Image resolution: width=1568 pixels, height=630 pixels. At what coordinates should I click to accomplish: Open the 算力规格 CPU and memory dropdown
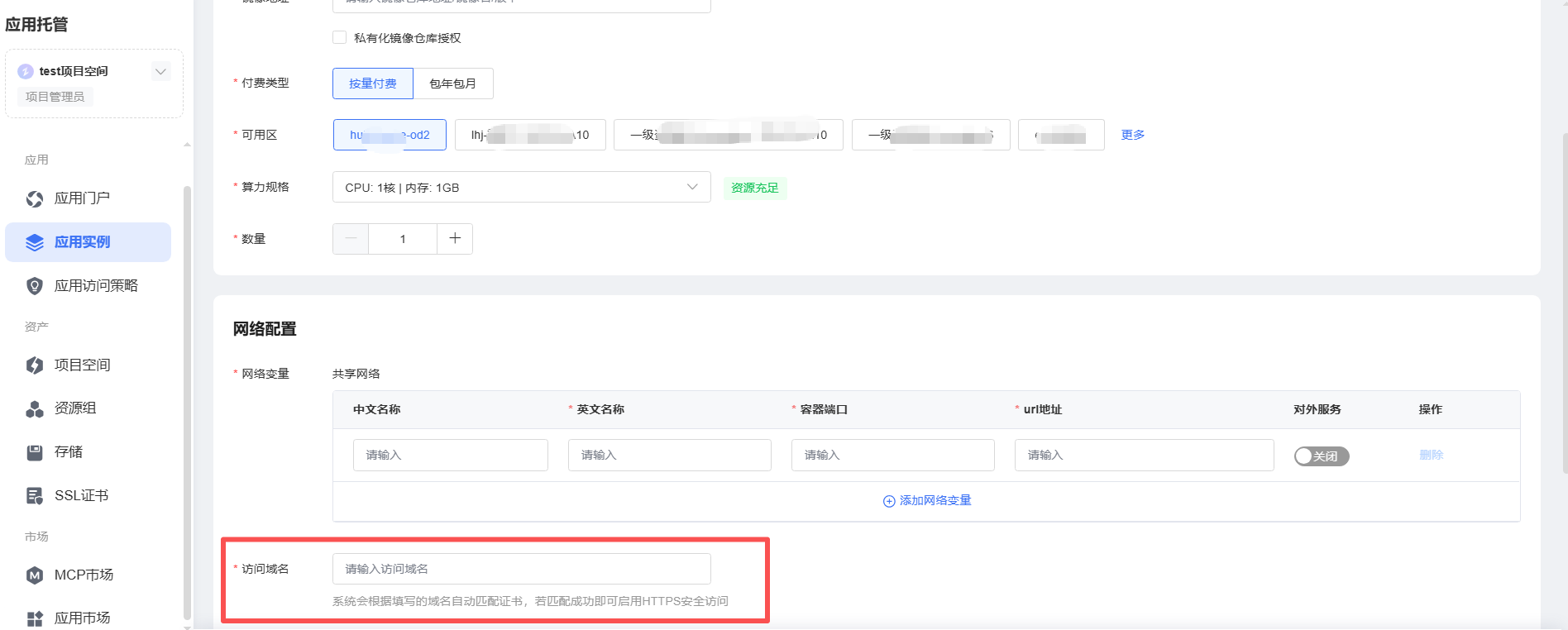coord(522,187)
